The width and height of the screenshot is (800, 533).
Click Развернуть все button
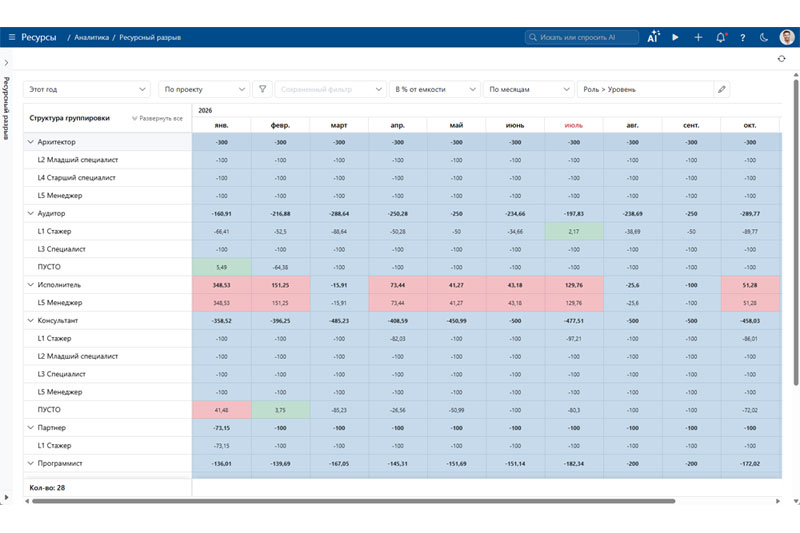(x=157, y=118)
